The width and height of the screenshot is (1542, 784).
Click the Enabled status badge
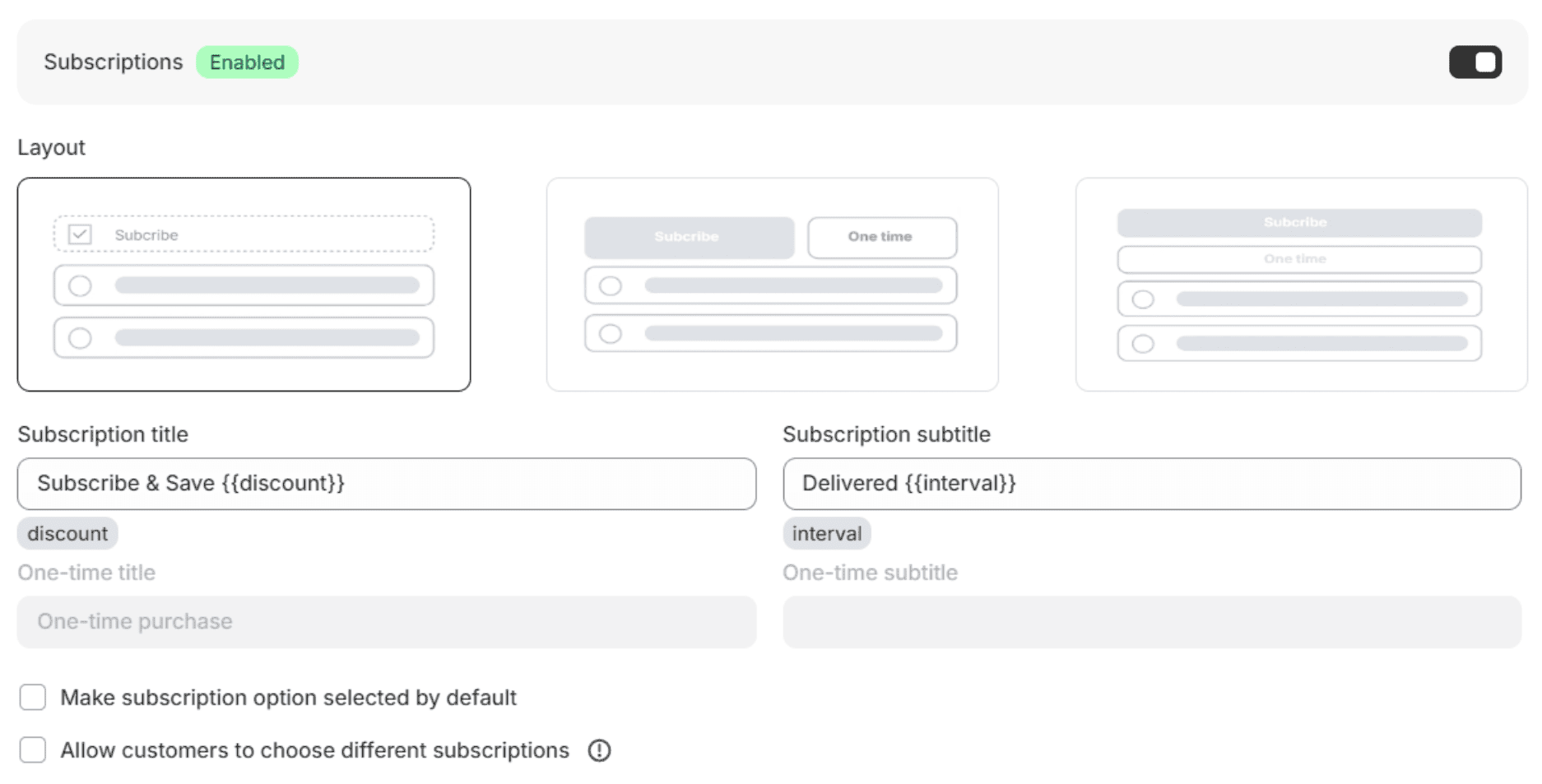point(247,63)
